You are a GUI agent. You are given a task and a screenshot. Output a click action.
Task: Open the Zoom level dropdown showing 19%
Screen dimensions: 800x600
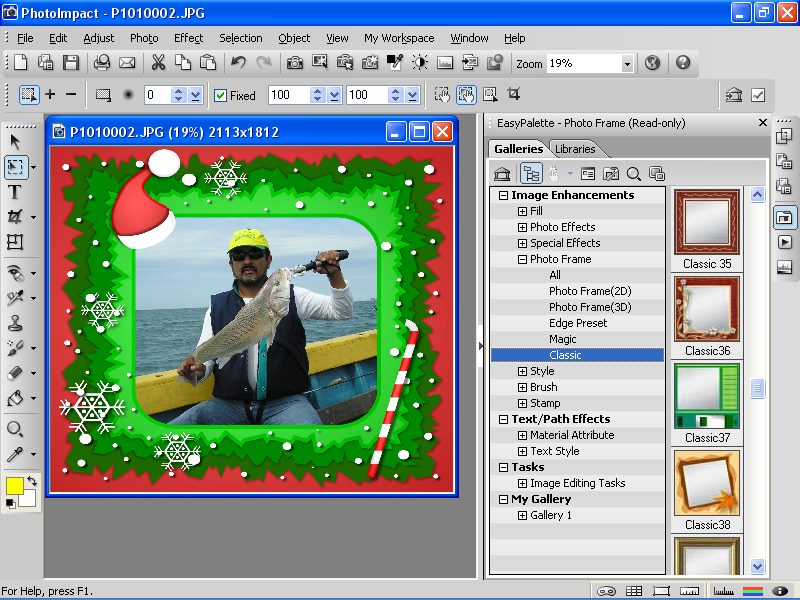(629, 64)
